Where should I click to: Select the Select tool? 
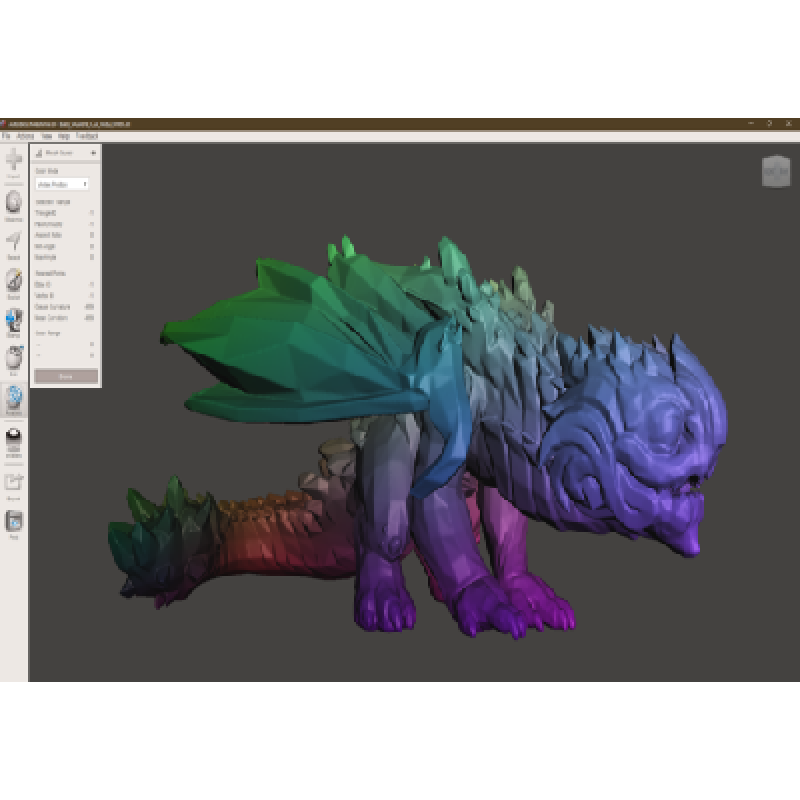pyautogui.click(x=14, y=241)
